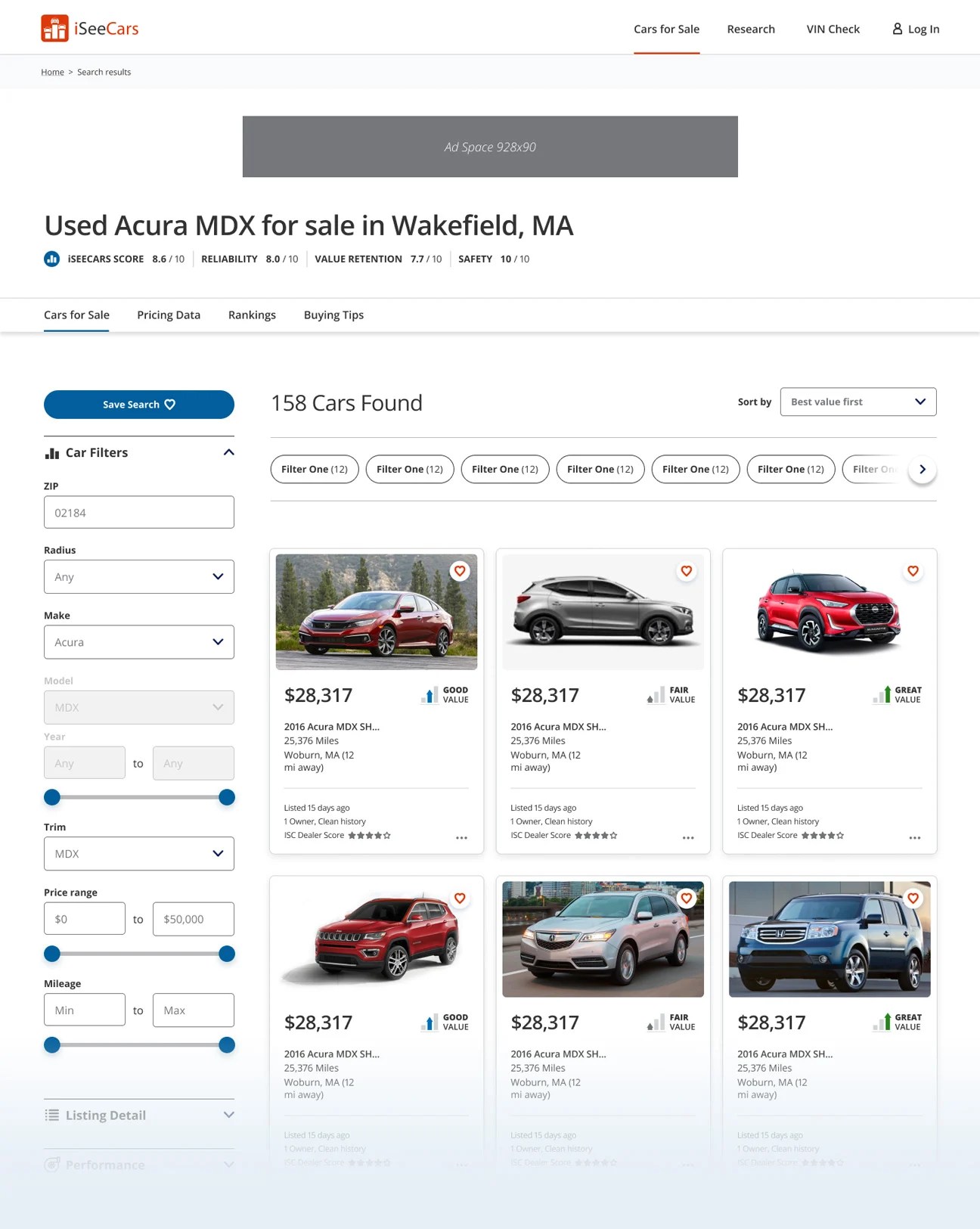This screenshot has width=980, height=1229.
Task: Click Fair Value indicator on gray SUV card
Action: click(671, 695)
